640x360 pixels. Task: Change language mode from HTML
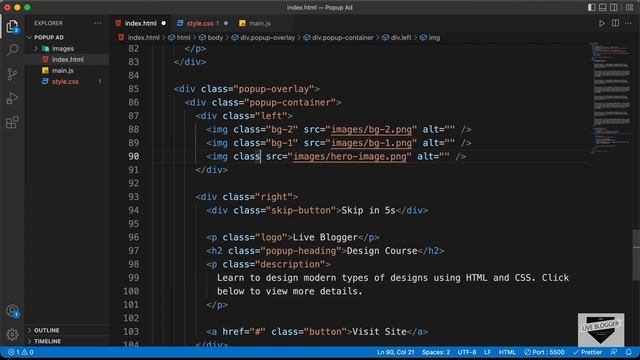tap(507, 352)
